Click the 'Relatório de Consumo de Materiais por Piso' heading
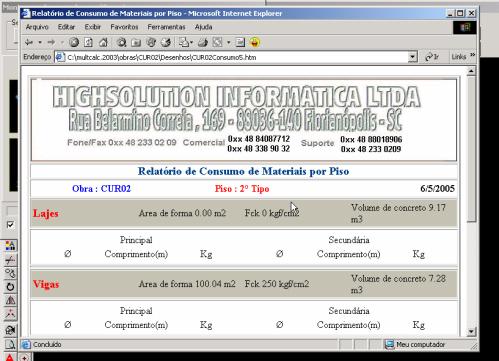Screen dimensions: 499x361 coord(244,171)
